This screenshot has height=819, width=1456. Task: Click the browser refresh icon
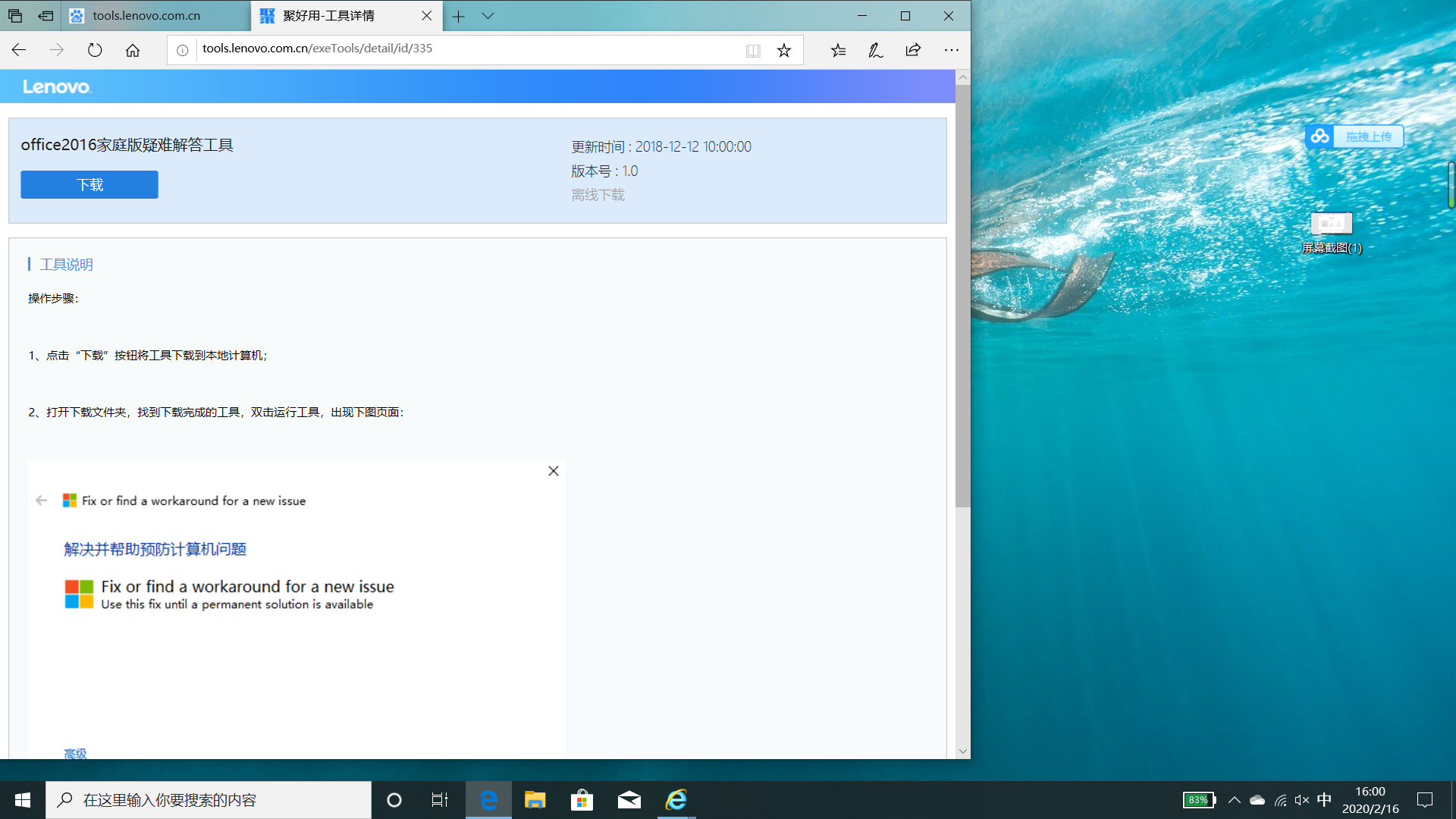[x=95, y=50]
